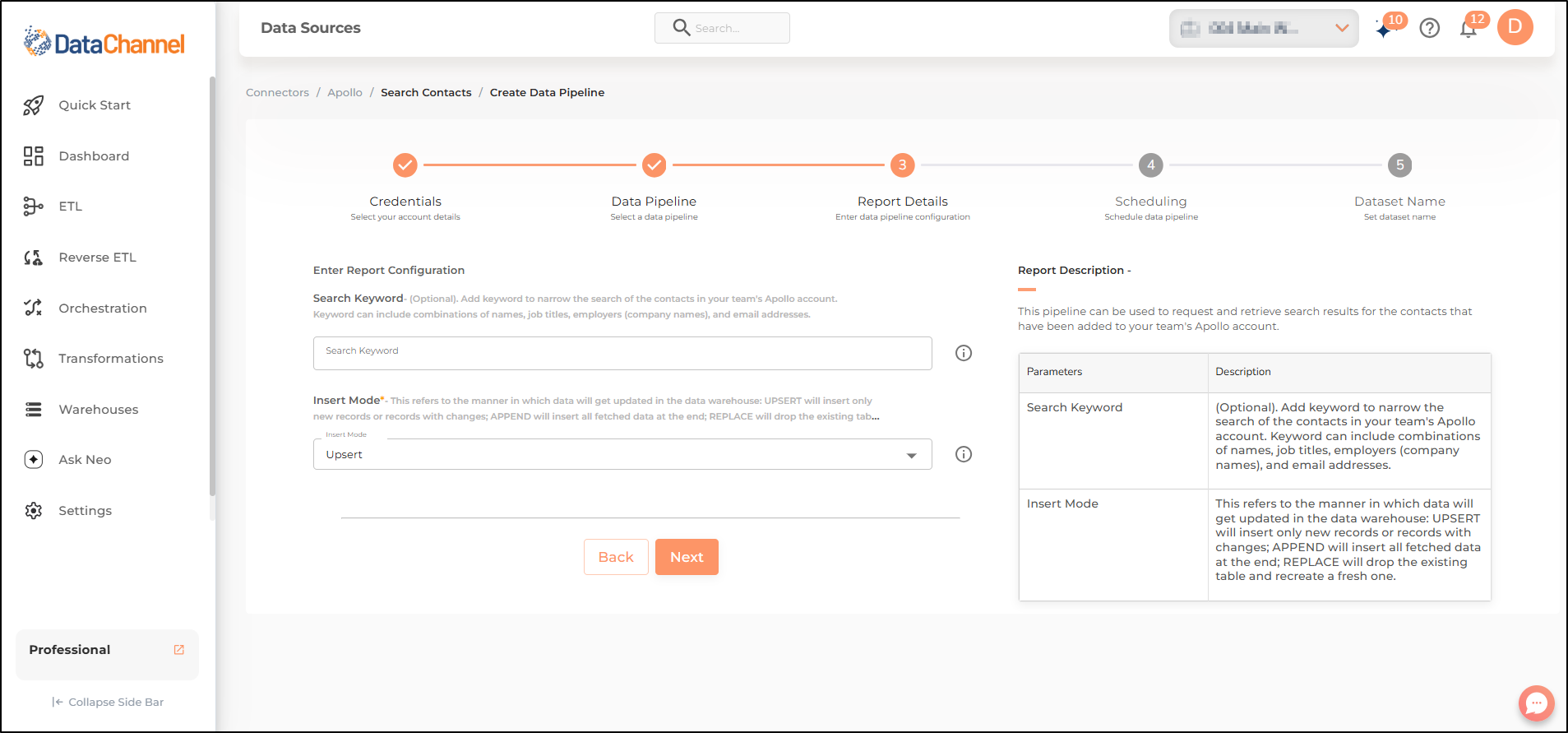The image size is (1568, 733).
Task: Open the user avatar D menu
Action: (1515, 27)
